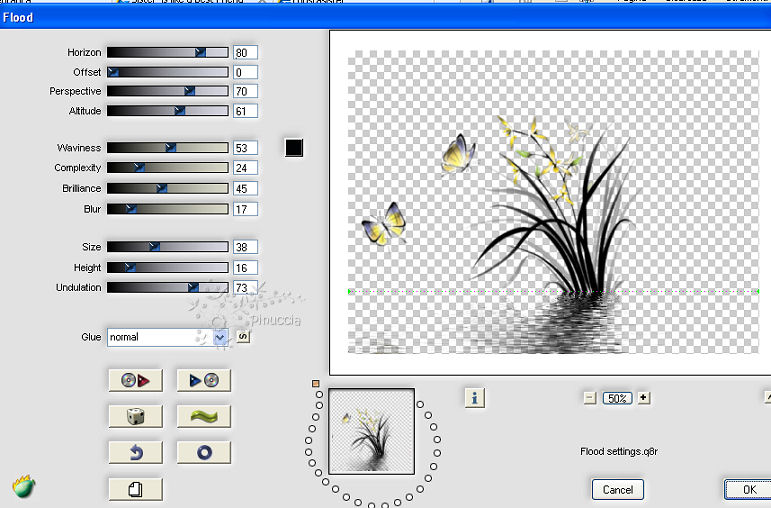Adjust the Offset slider
This screenshot has height=508, width=771.
coord(168,72)
